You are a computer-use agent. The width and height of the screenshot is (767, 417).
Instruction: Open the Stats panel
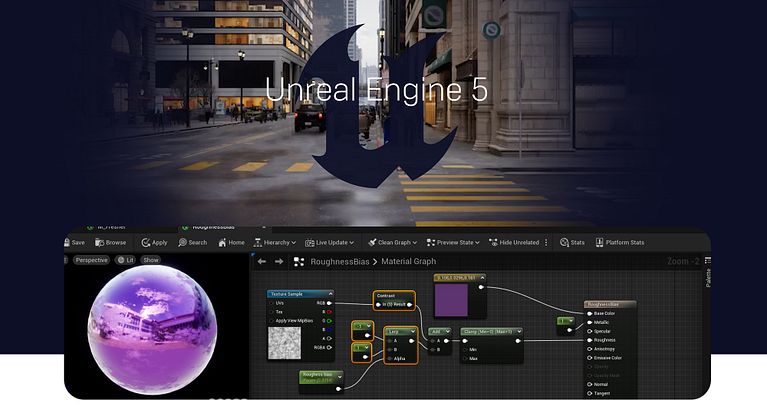tap(572, 242)
